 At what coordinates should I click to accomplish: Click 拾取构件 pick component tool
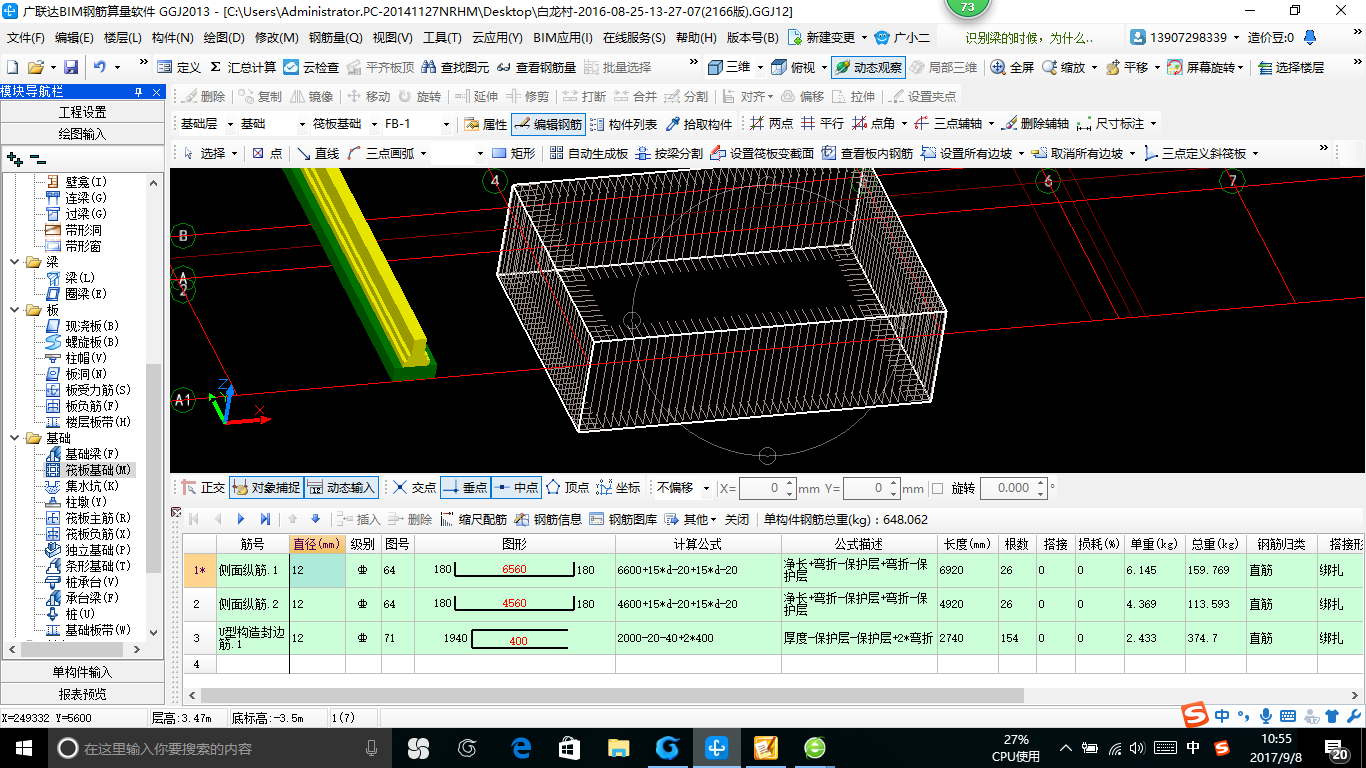[698, 124]
